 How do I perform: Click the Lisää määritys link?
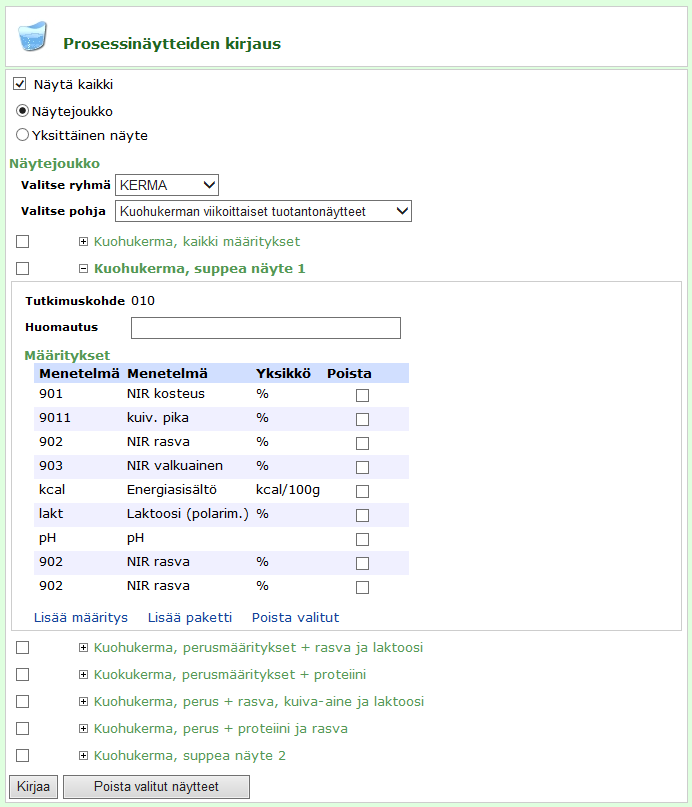pos(81,617)
